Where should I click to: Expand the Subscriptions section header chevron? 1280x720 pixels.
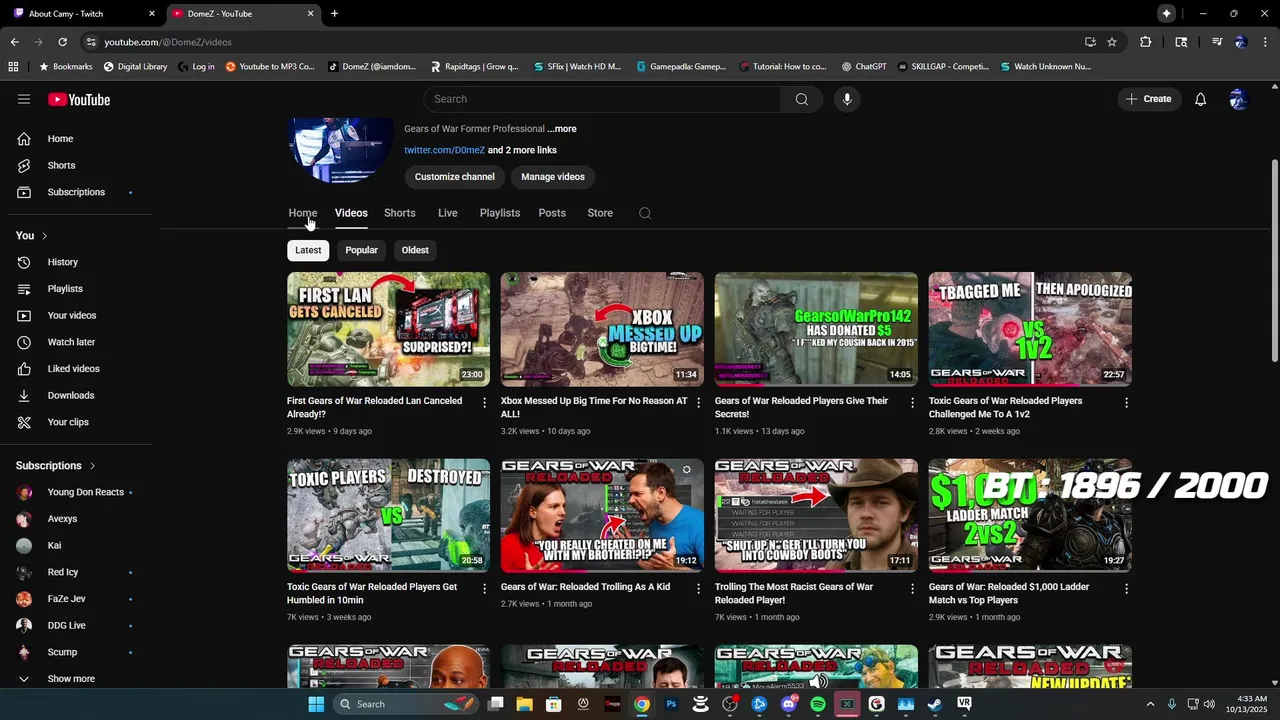92,466
